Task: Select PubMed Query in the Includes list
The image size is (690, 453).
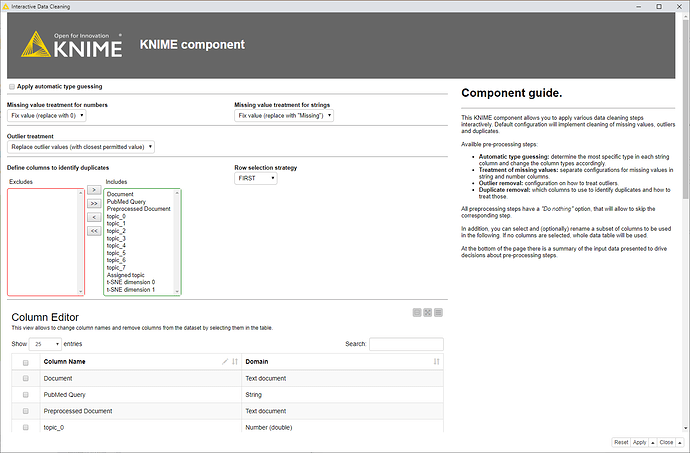Action: [126, 202]
